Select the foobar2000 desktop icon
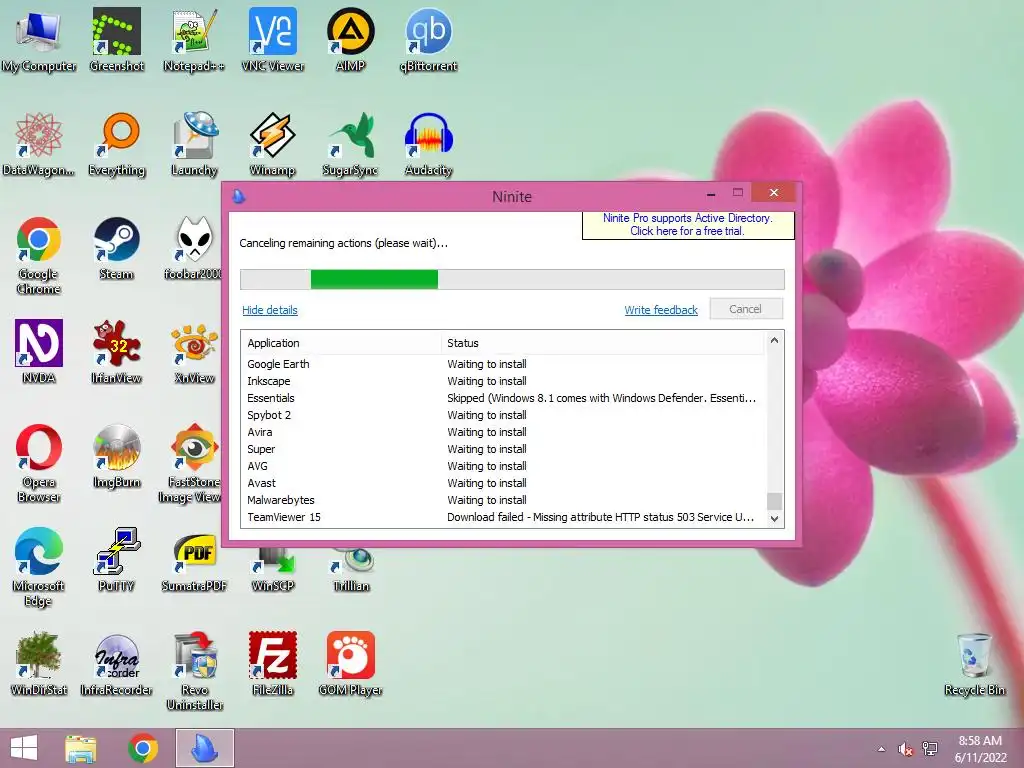The width and height of the screenshot is (1024, 768). click(x=193, y=248)
